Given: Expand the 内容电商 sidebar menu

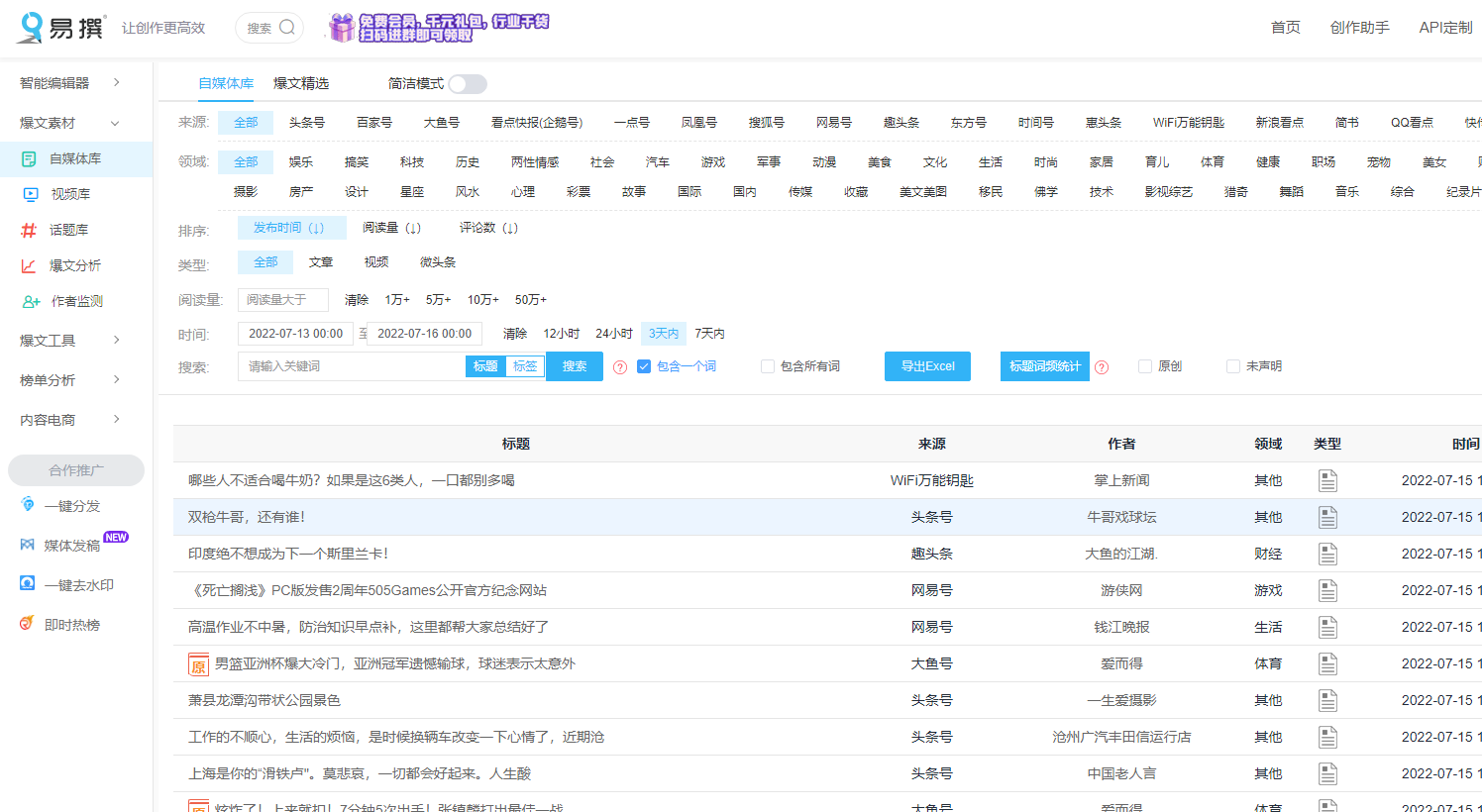Looking at the screenshot, I should [x=71, y=420].
